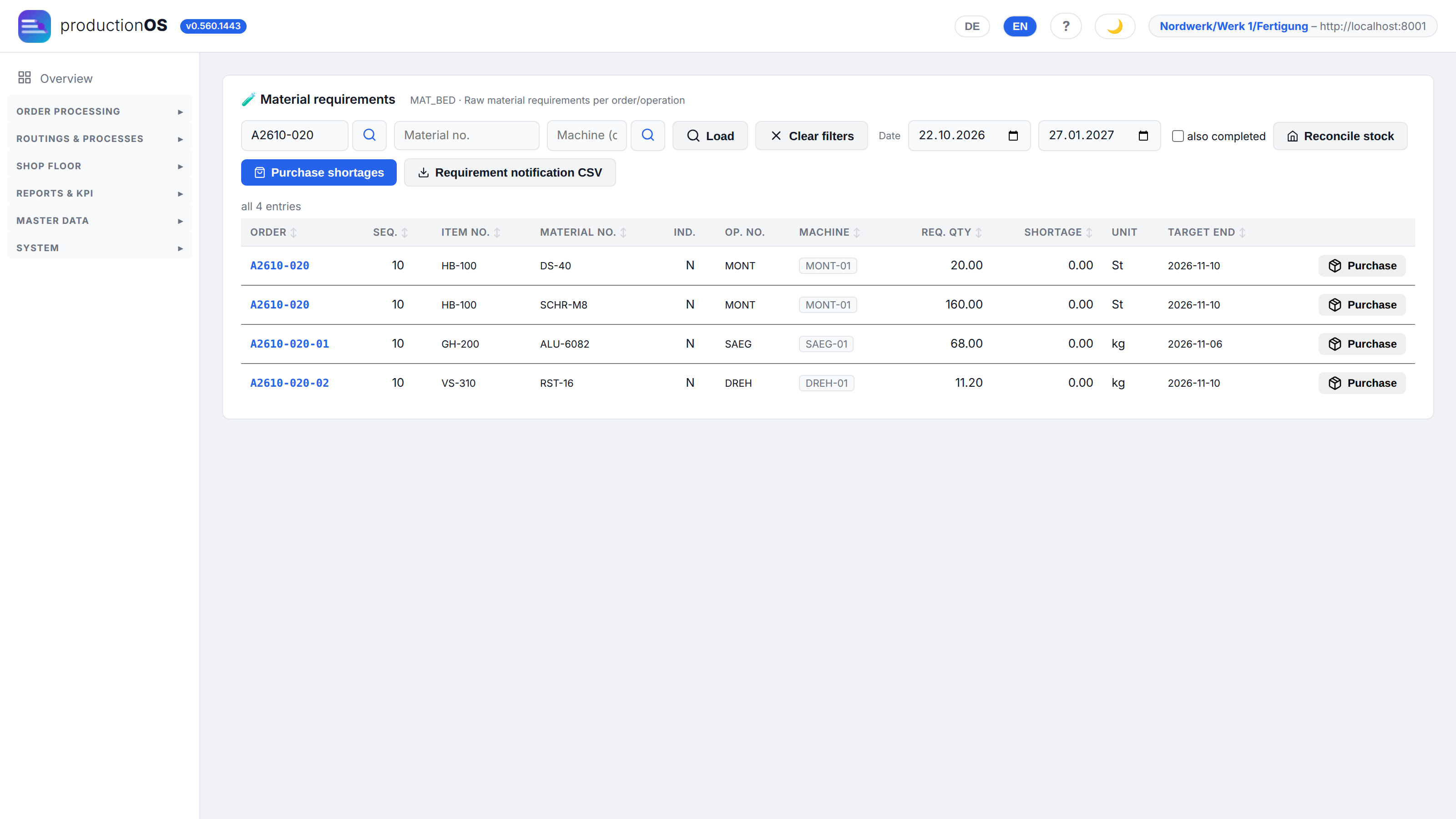Click Purchase button for DS-40 row
The height and width of the screenshot is (819, 1456).
click(1362, 266)
